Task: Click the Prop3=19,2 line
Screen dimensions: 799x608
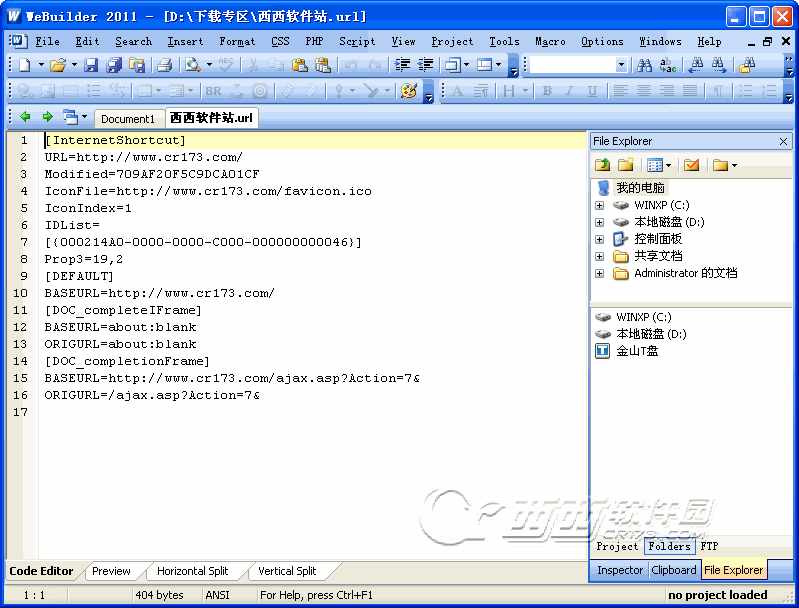Action: [84, 259]
